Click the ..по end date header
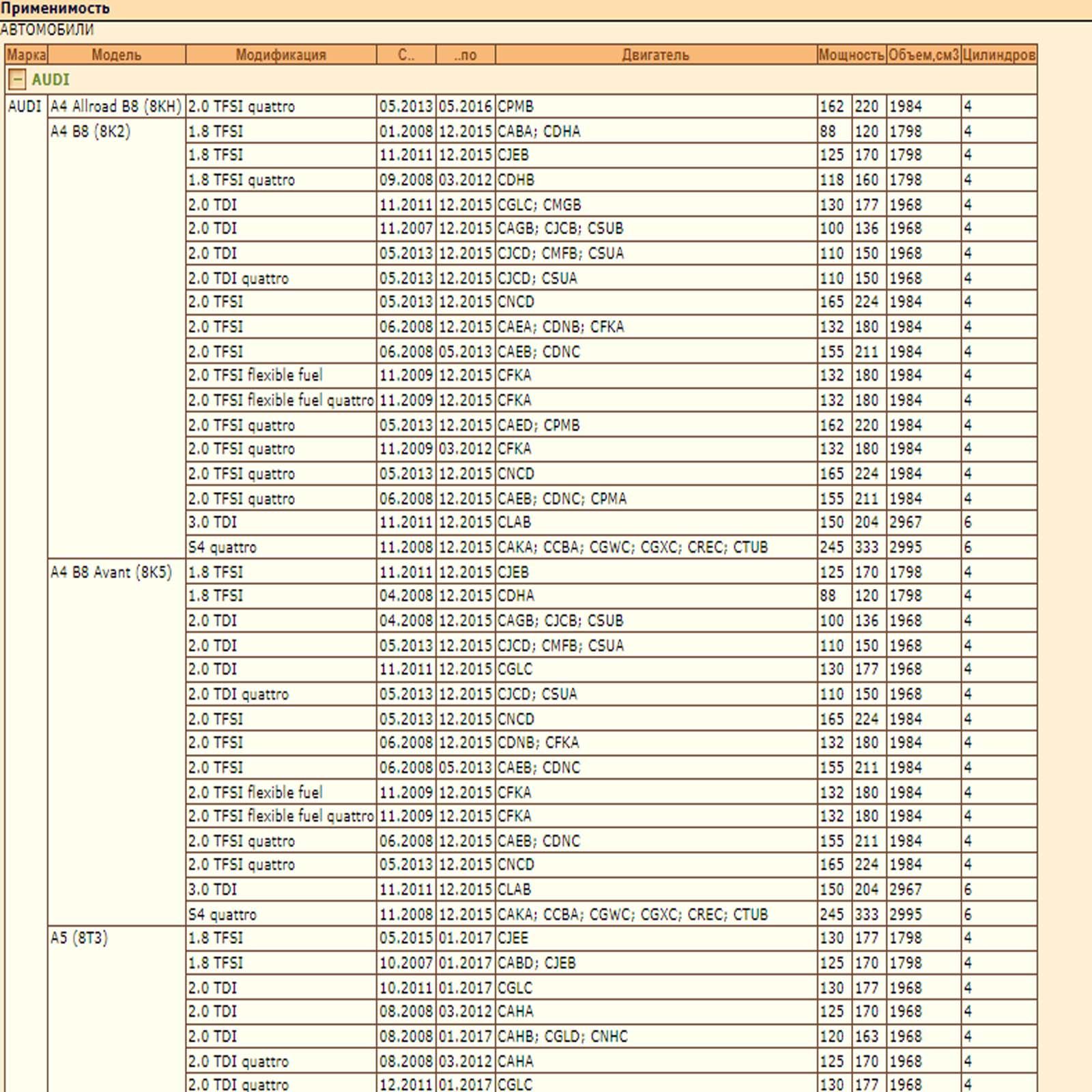Viewport: 1092px width, 1092px height. point(465,55)
